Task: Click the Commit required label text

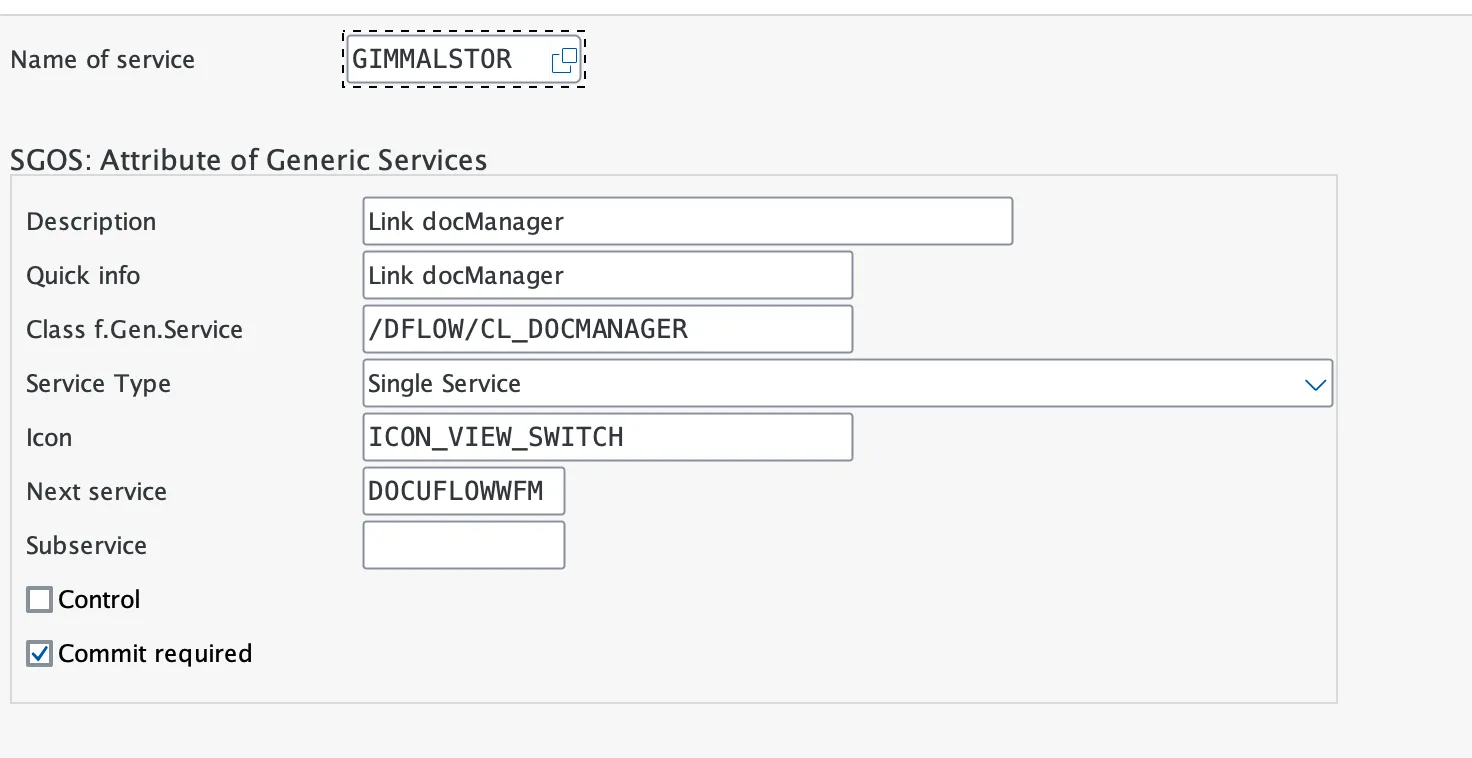Action: click(155, 654)
